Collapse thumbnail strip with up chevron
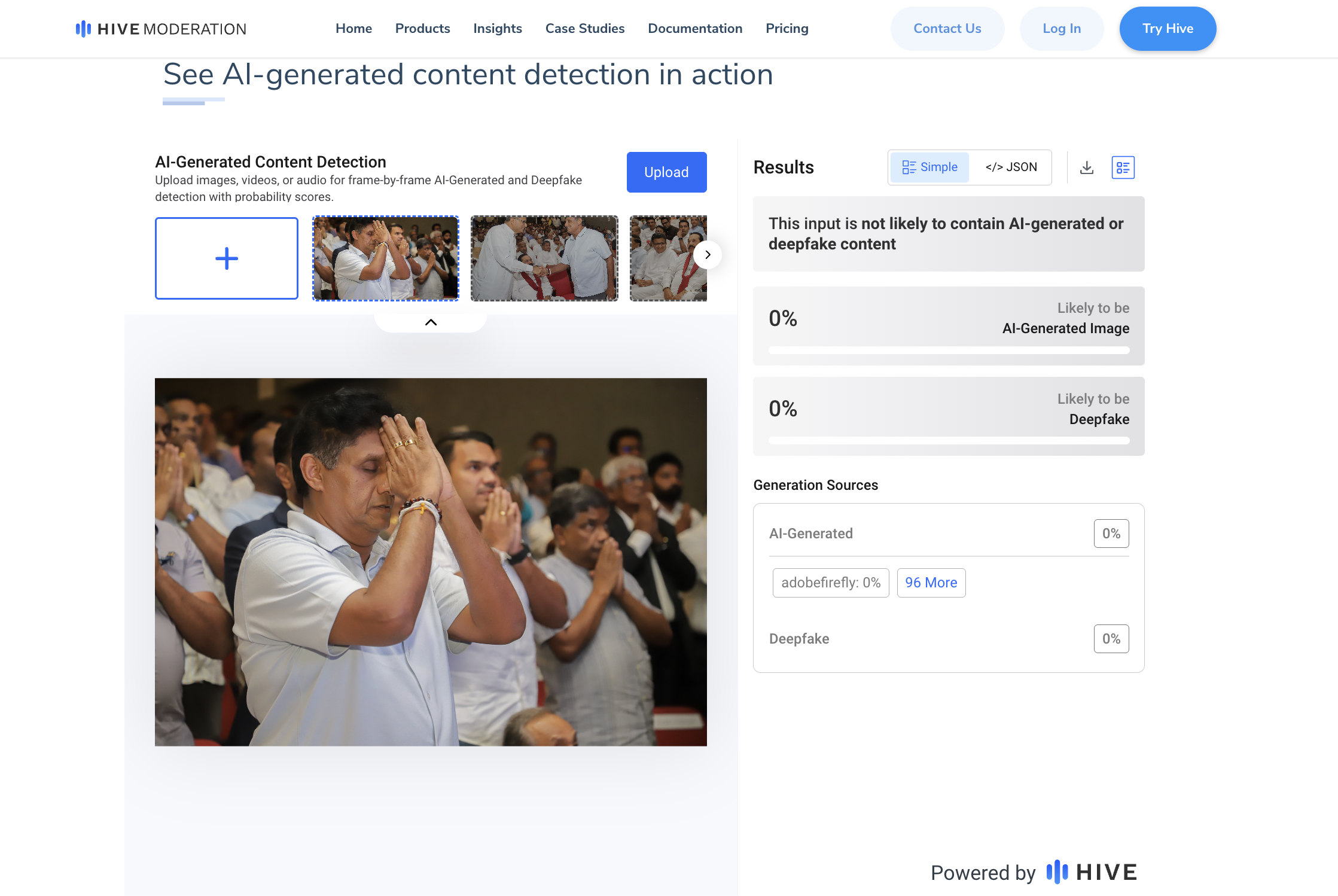Image resolution: width=1338 pixels, height=896 pixels. coord(431,322)
